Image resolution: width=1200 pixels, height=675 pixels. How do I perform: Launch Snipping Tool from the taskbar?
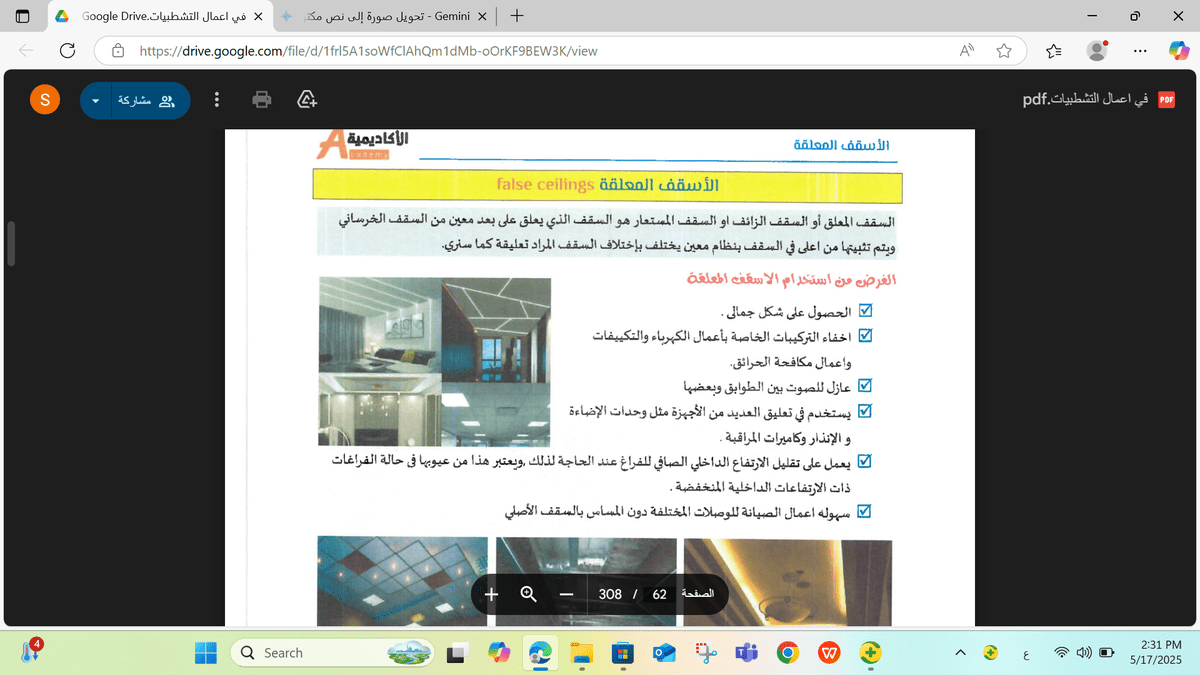[x=705, y=652]
